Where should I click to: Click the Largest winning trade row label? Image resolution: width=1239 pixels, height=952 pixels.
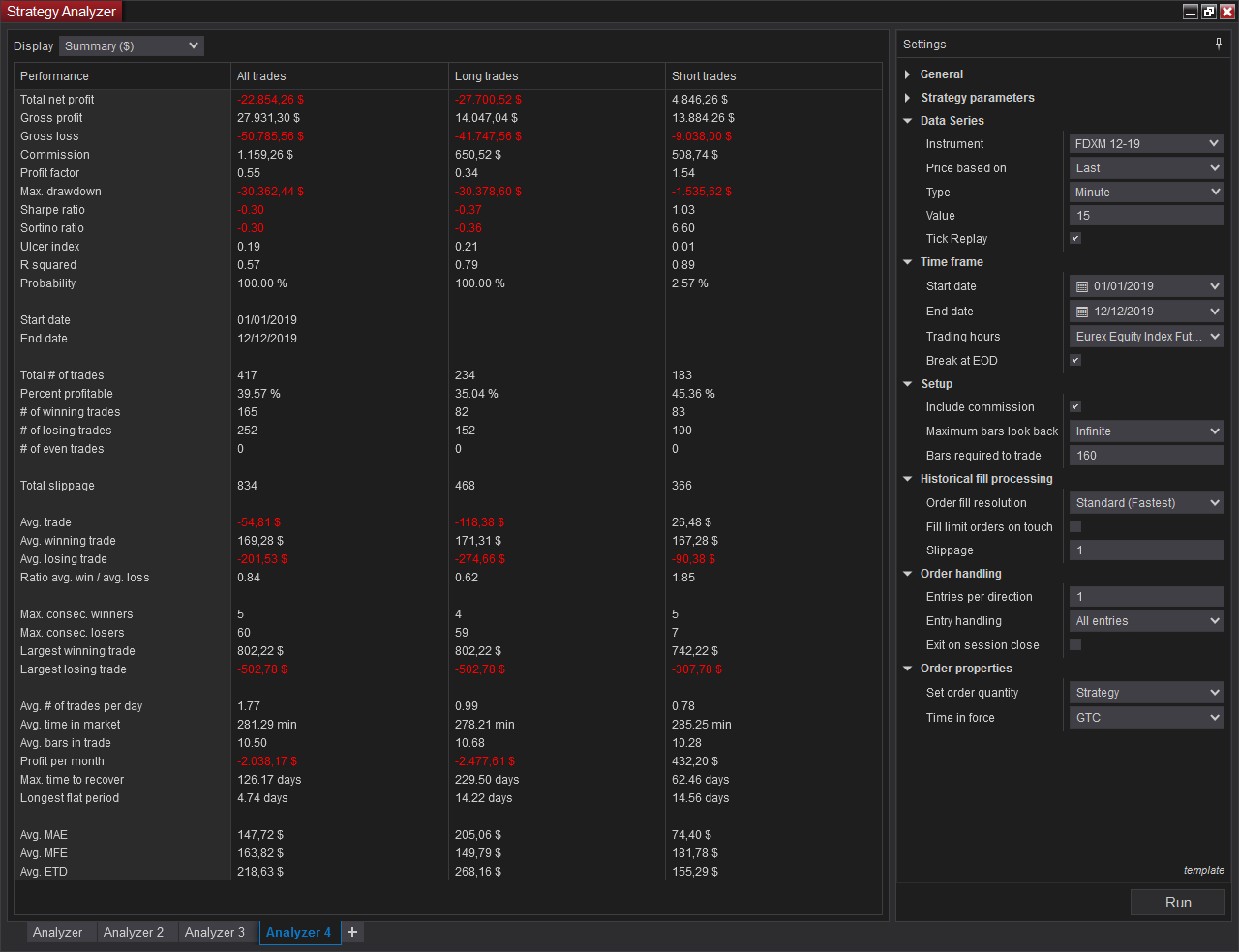click(77, 651)
